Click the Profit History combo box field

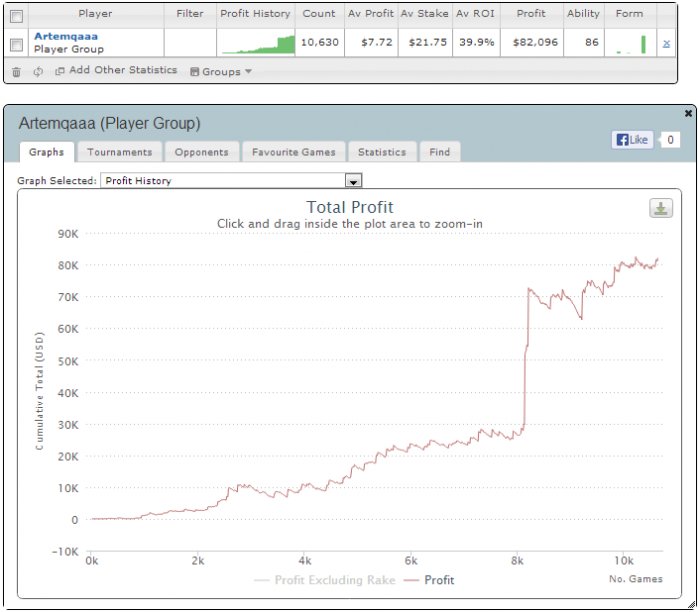pos(231,181)
